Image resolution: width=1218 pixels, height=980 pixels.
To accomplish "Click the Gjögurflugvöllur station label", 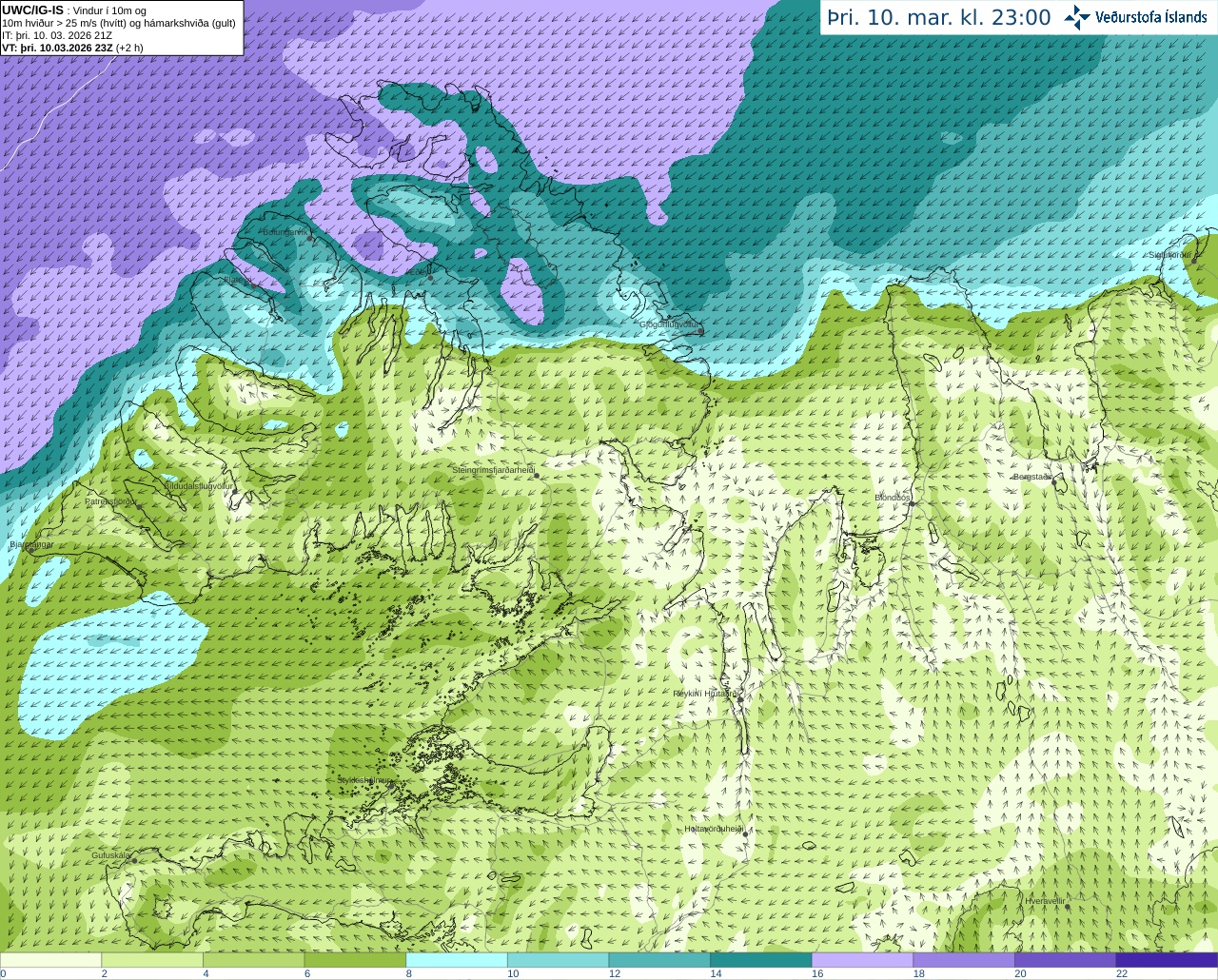I will click(669, 324).
